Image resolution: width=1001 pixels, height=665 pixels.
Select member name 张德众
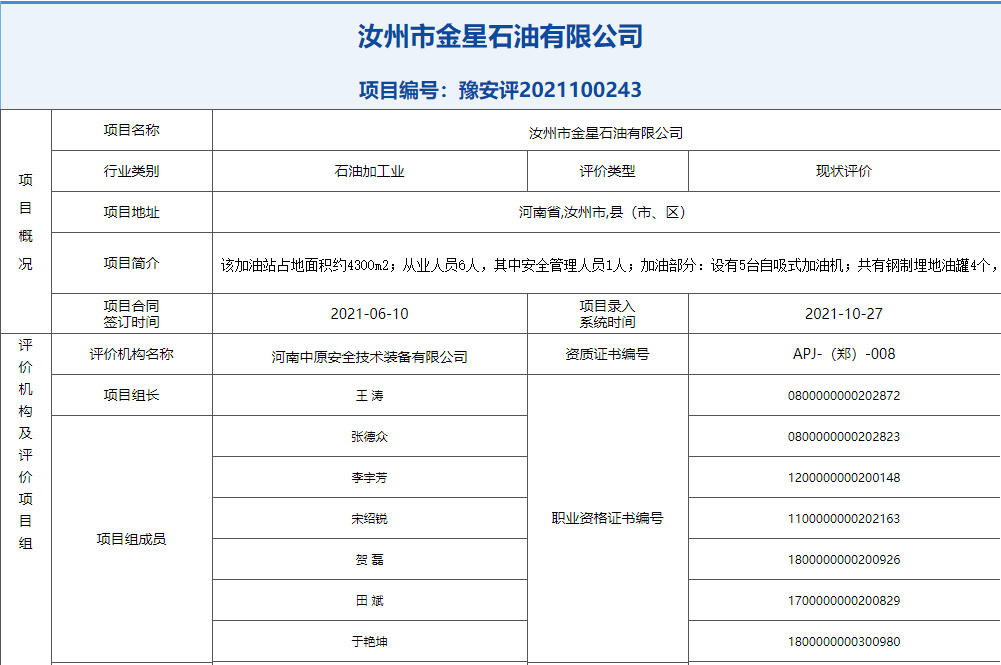click(x=370, y=437)
